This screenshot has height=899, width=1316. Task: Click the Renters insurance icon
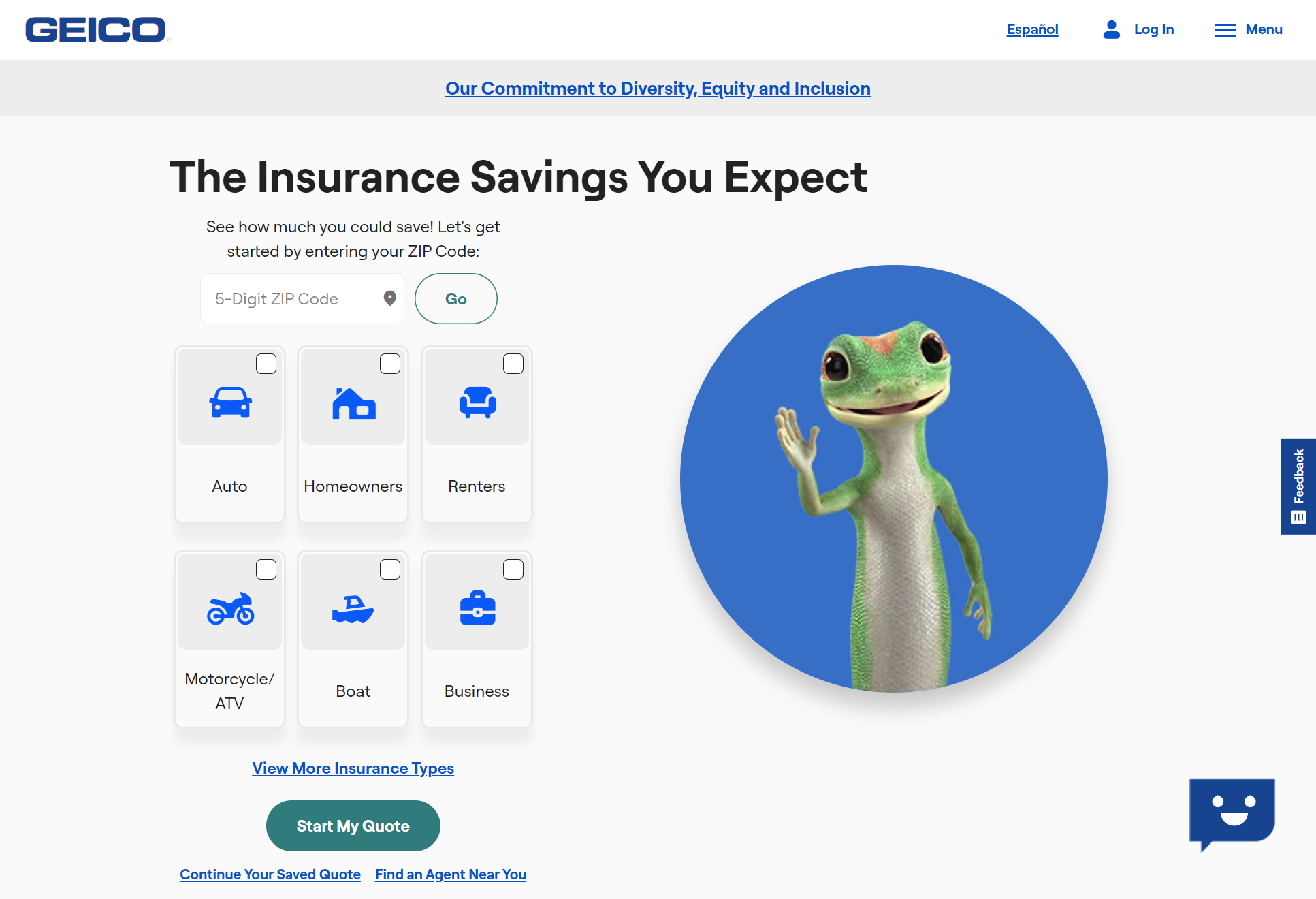(x=477, y=404)
